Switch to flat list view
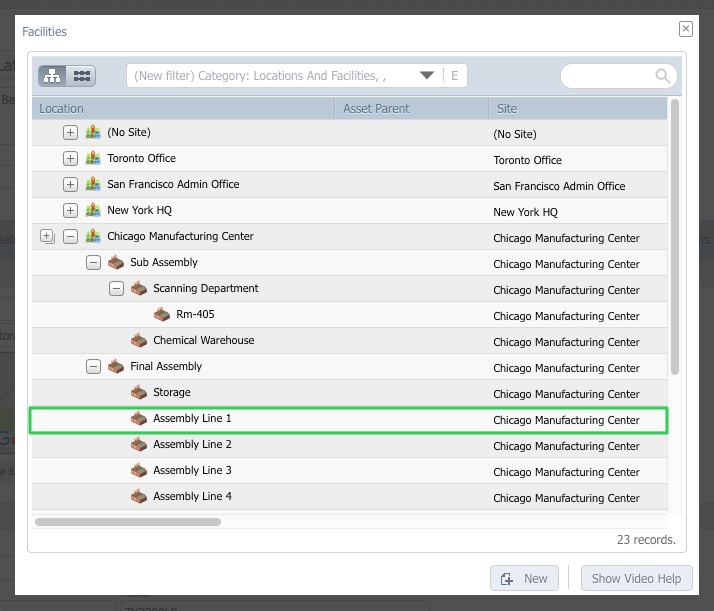The image size is (714, 611). pos(81,76)
